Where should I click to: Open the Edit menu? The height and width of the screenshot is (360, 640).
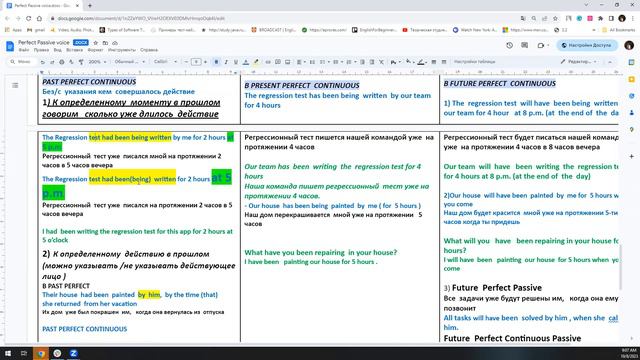point(41,50)
